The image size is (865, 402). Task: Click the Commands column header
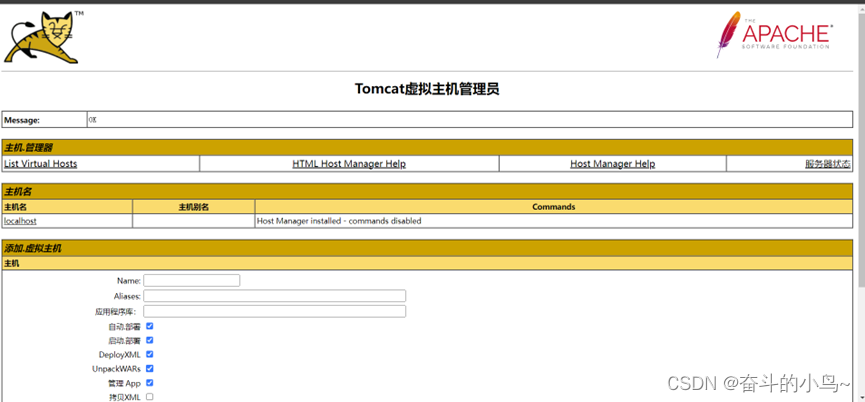click(x=553, y=207)
